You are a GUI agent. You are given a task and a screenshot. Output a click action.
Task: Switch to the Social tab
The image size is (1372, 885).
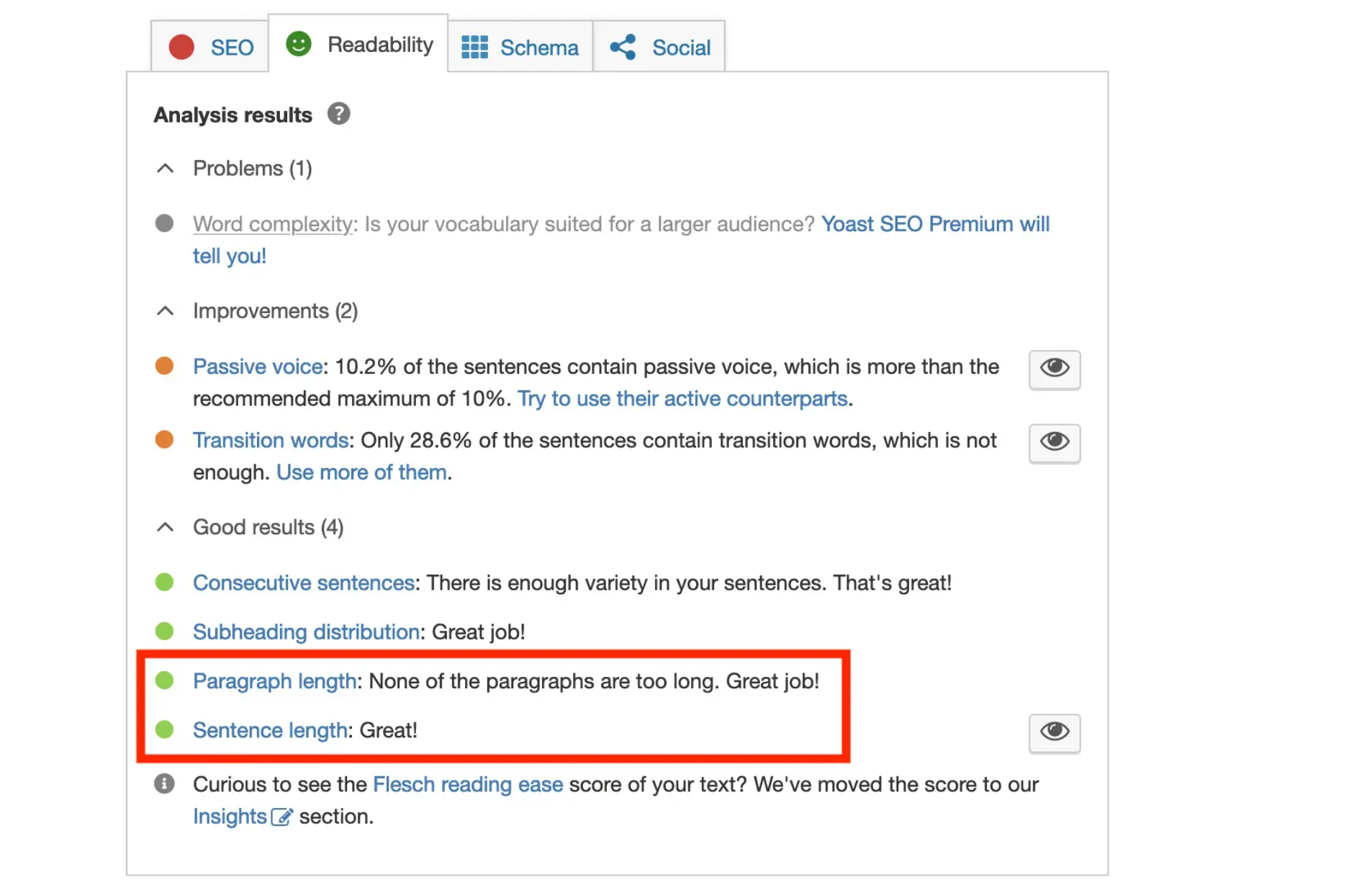(659, 47)
